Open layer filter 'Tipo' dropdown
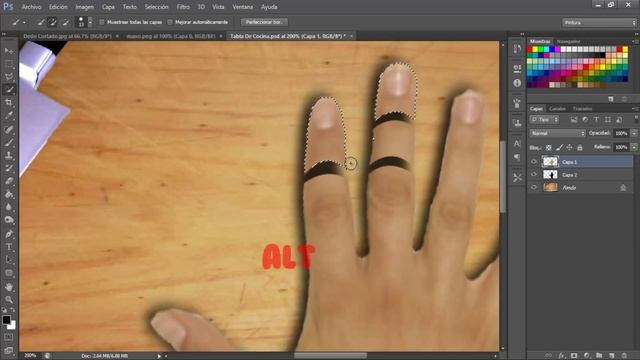 pos(544,120)
